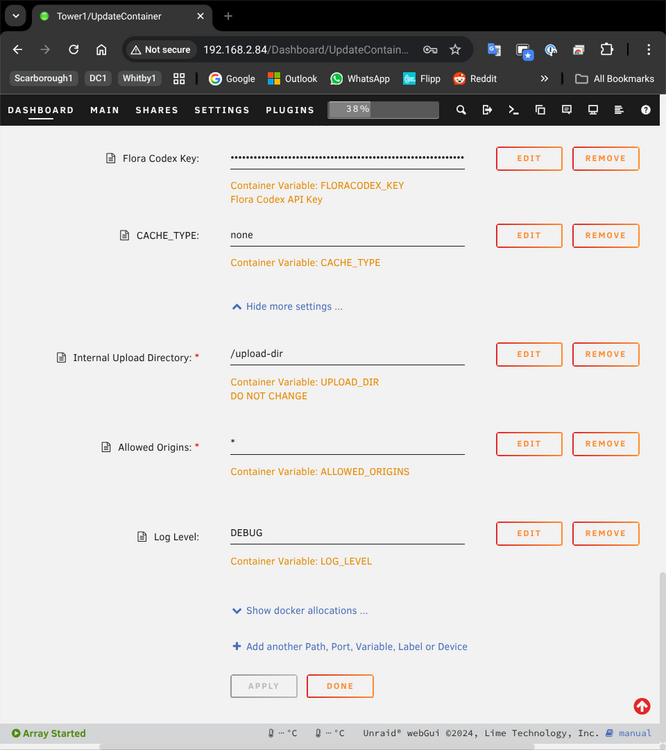Expand Show docker allocations
666x750 pixels.
click(300, 610)
